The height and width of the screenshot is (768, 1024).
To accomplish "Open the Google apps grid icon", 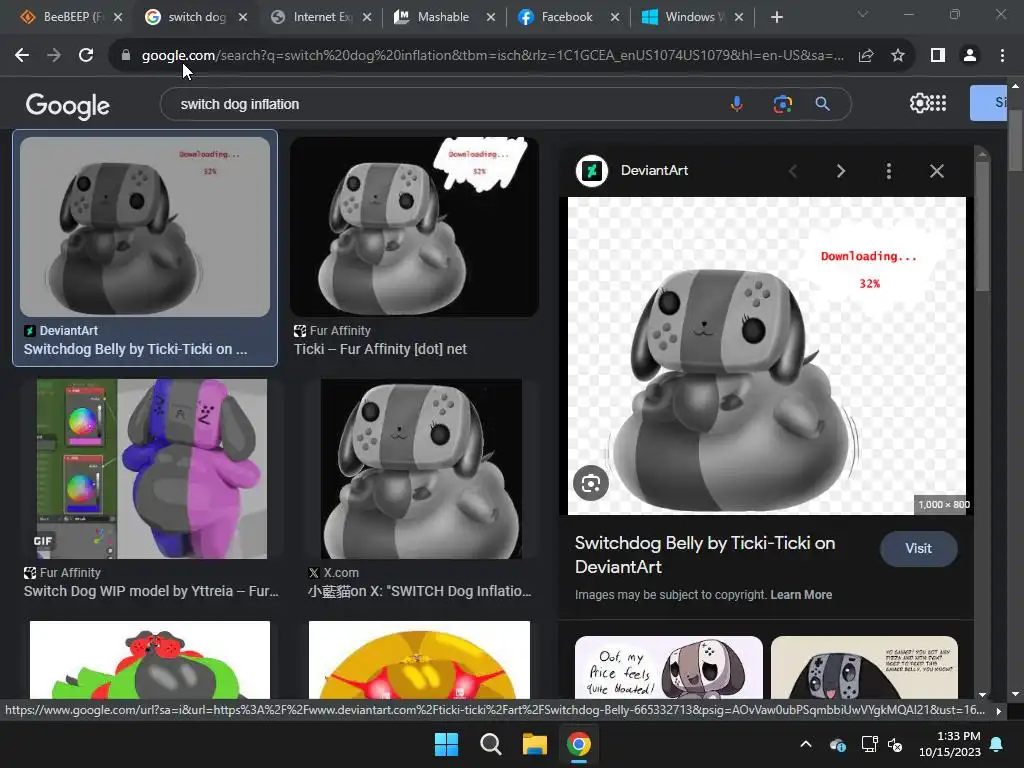I will [x=938, y=103].
